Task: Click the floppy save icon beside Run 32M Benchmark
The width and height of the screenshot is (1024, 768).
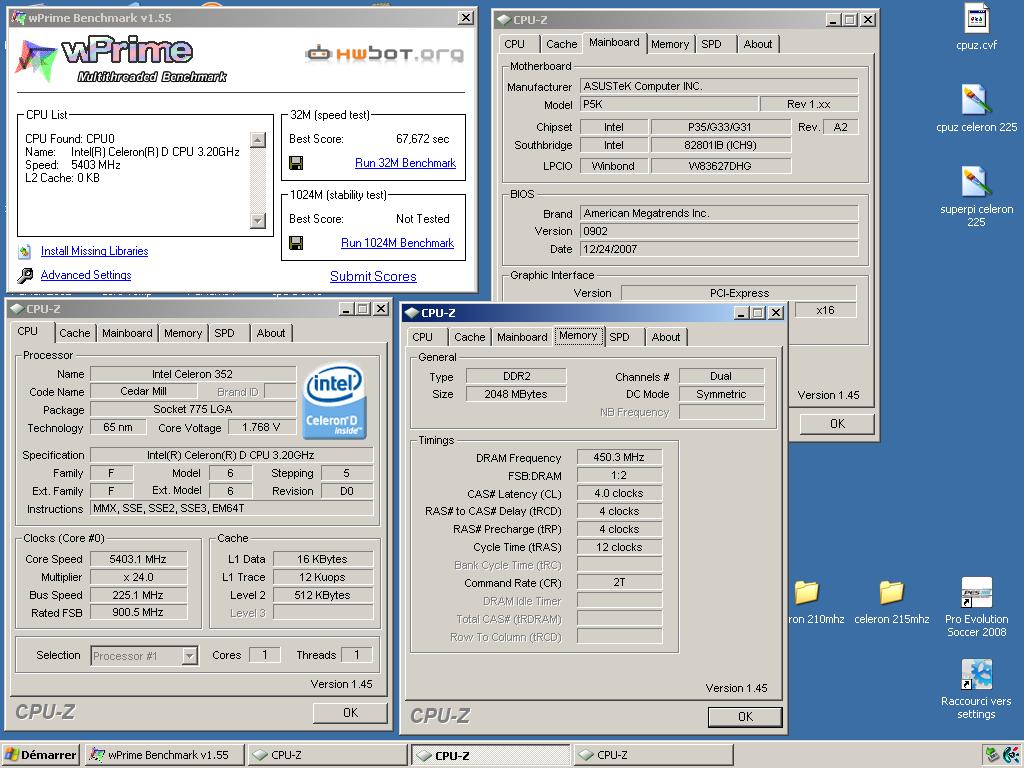Action: click(x=296, y=163)
